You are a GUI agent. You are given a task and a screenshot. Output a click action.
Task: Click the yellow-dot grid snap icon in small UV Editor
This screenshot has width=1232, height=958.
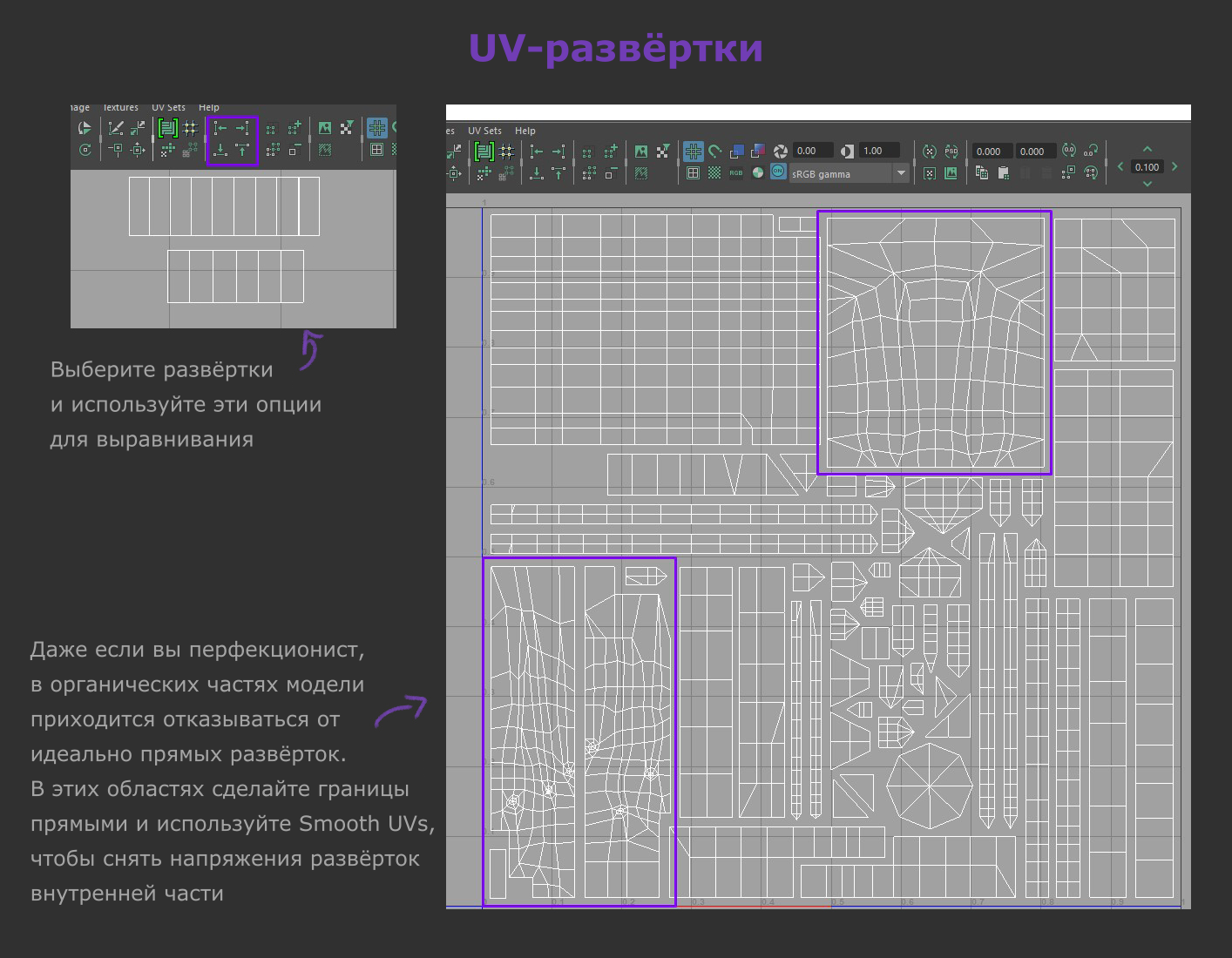pyautogui.click(x=190, y=129)
